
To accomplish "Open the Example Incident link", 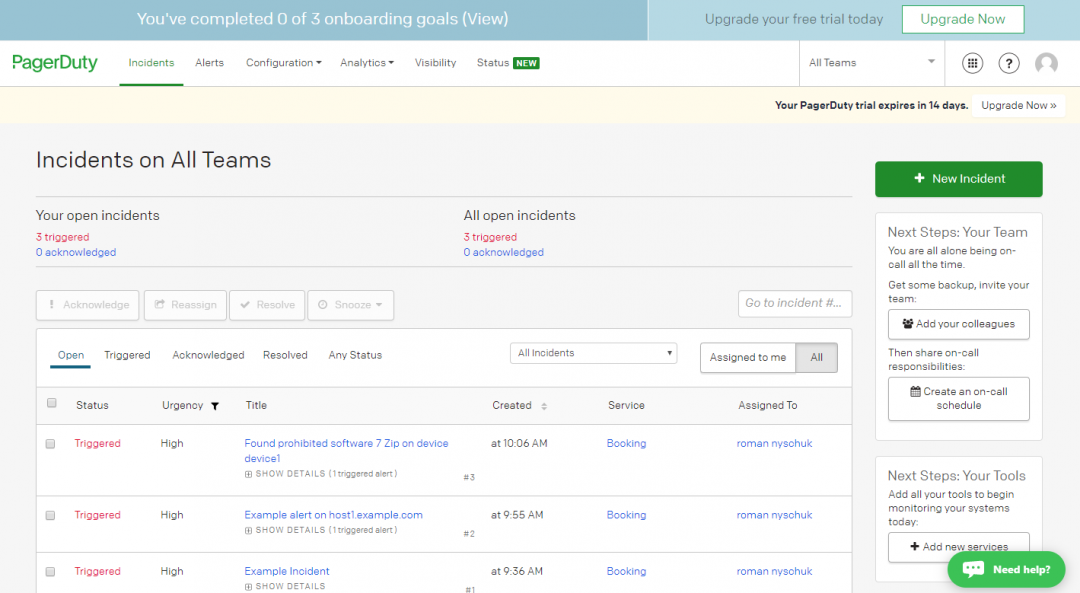I will [x=287, y=571].
